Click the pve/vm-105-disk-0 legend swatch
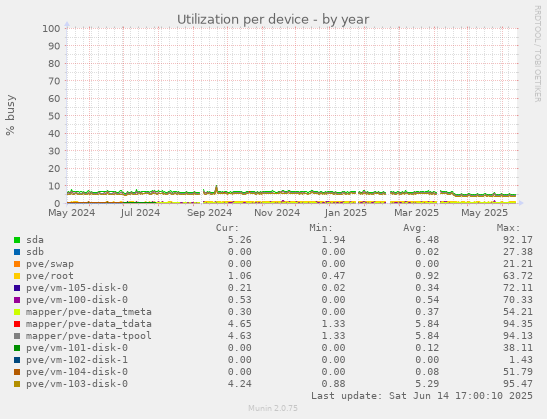This screenshot has width=547, height=419. pyautogui.click(x=17, y=288)
